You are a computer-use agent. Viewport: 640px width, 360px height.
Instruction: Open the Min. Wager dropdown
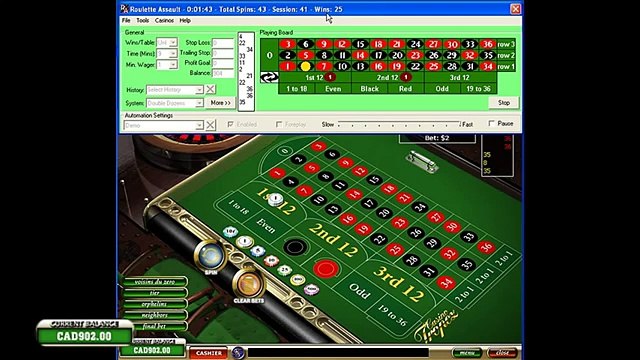pos(173,64)
